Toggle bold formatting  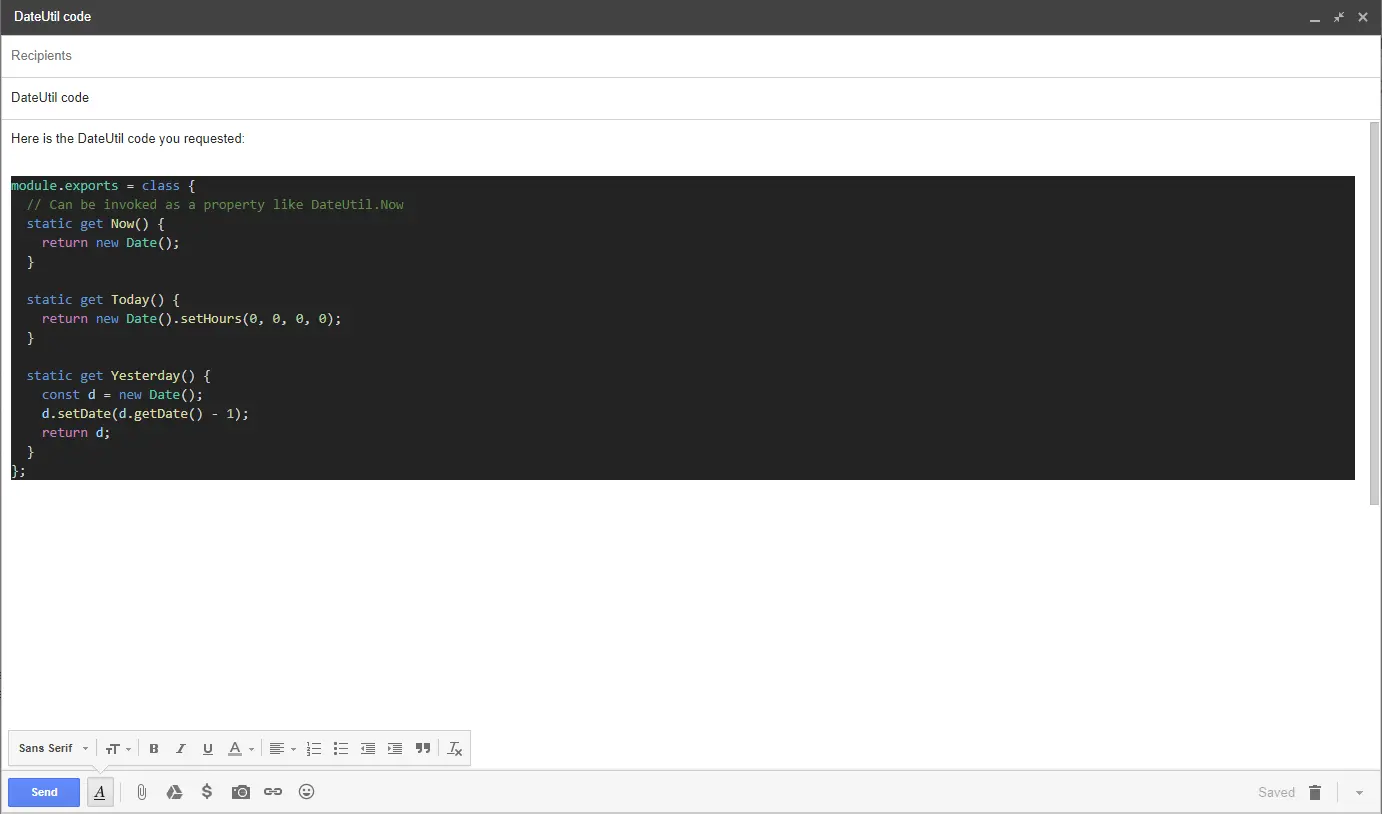tap(154, 748)
